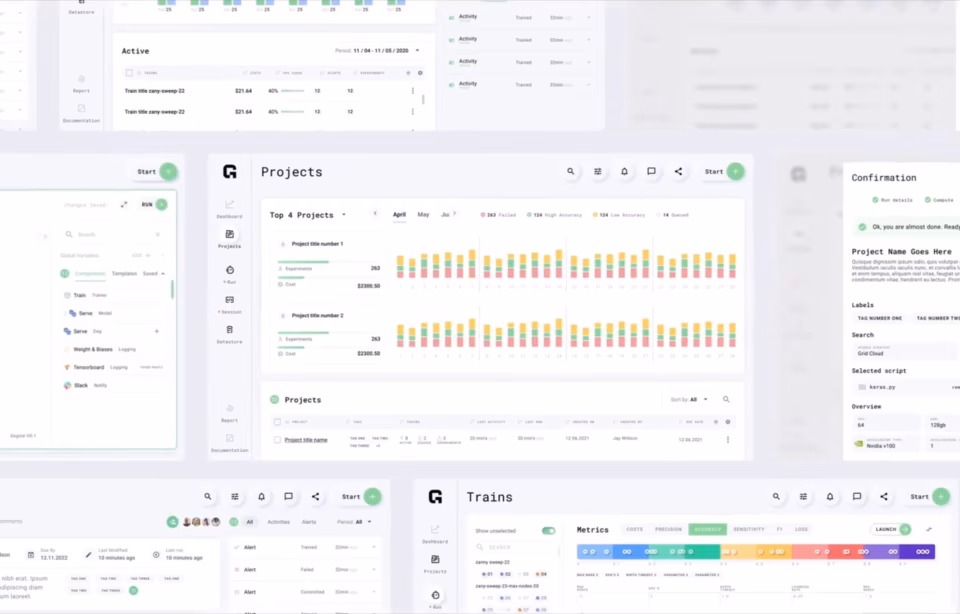Screen dimensions: 960x614
Task: Add the Serve Deg component with plus
Action: [157, 331]
